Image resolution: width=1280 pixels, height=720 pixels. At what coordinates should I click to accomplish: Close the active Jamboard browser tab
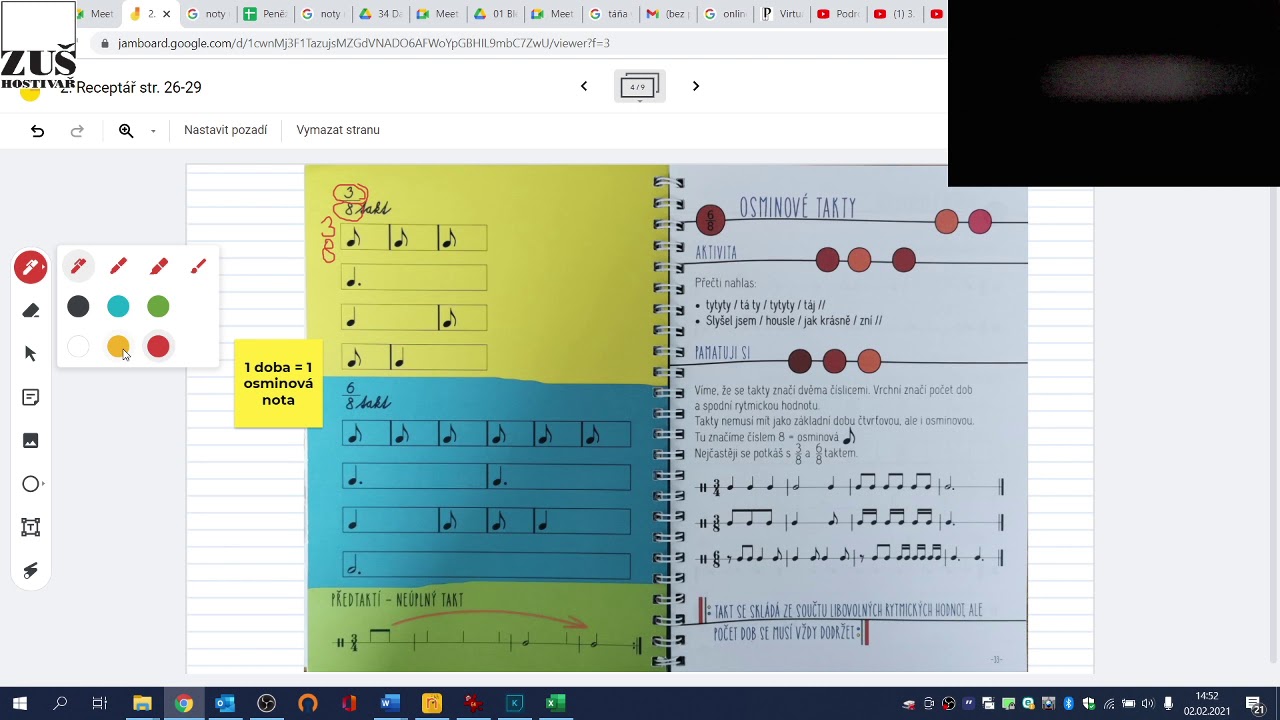pos(166,14)
